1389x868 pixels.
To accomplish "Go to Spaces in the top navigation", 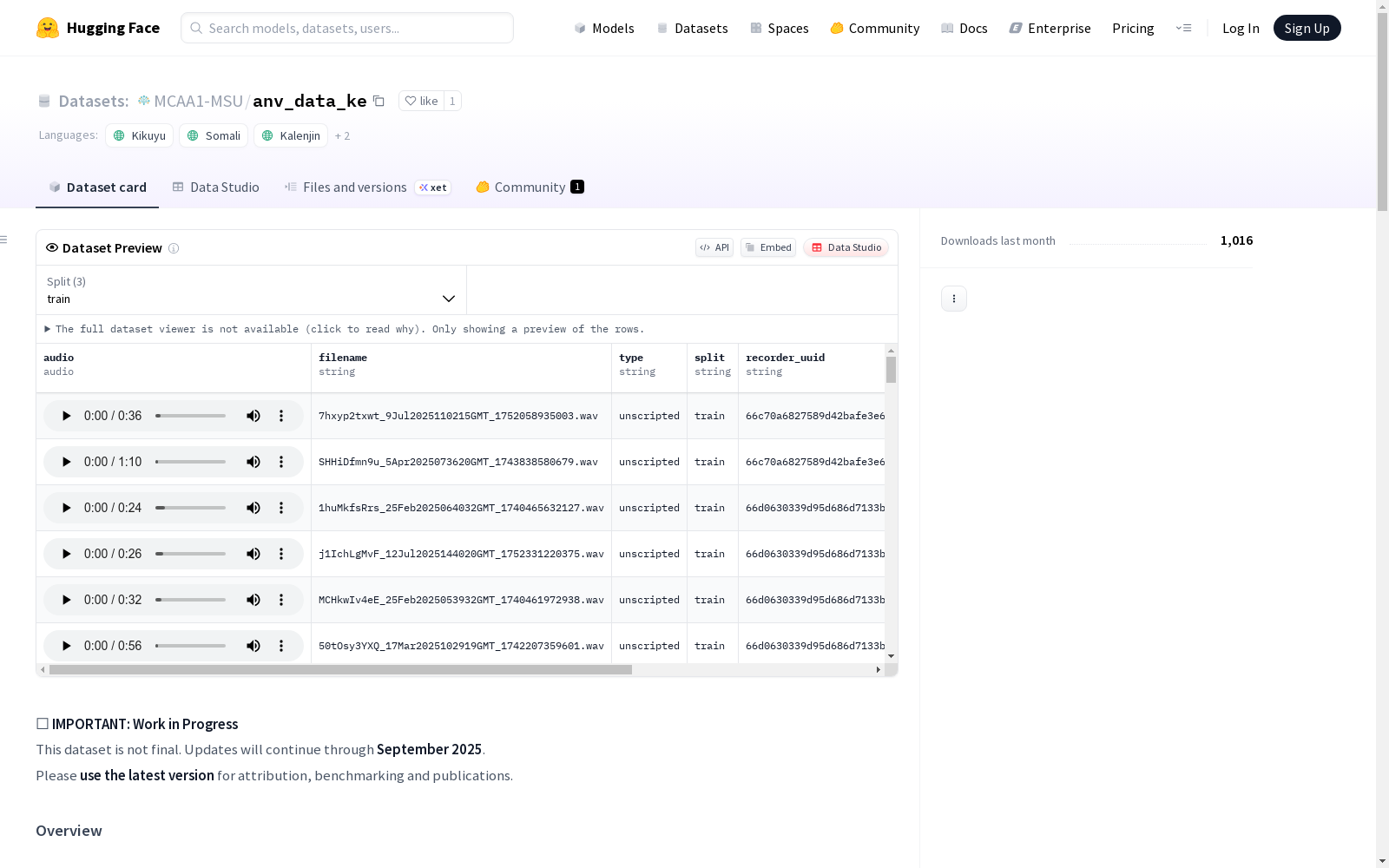I will [x=780, y=28].
